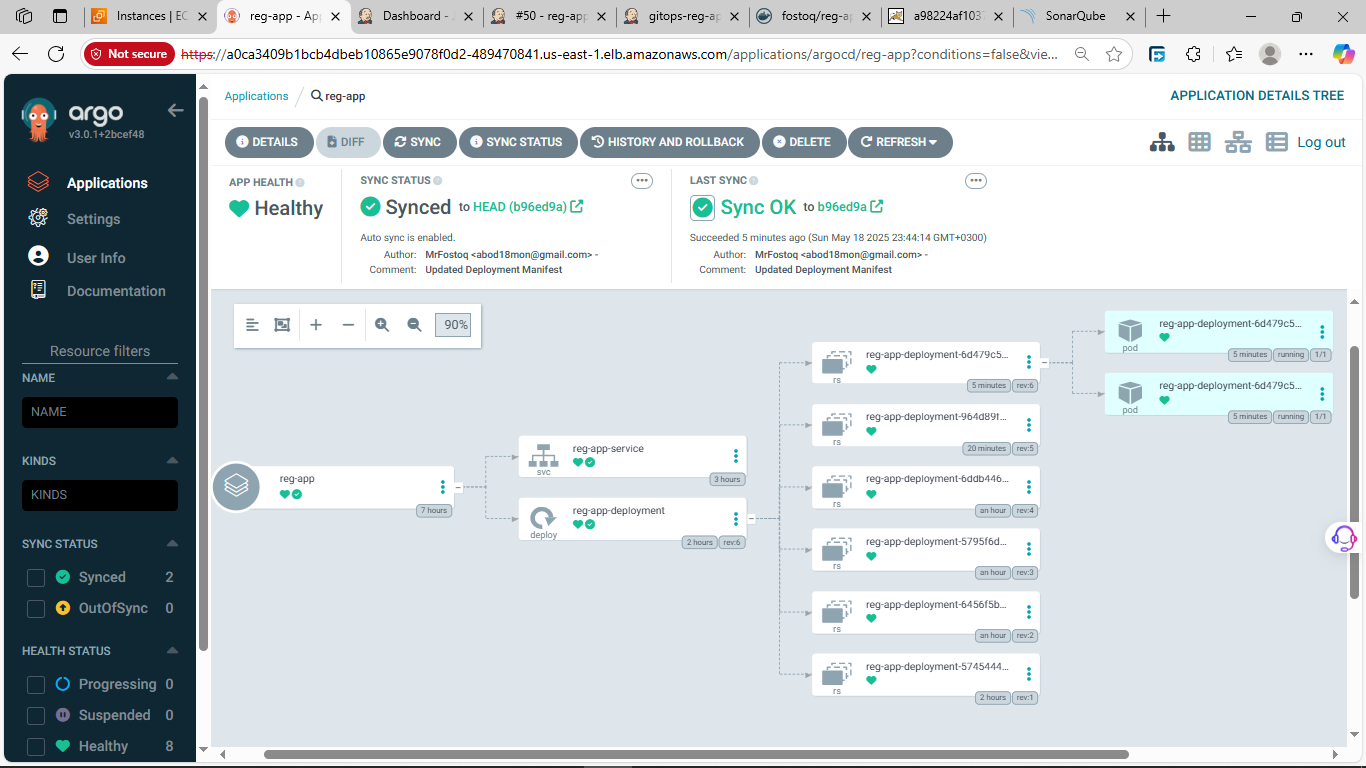
Task: Open replicaset 5795f6d kebab menu
Action: [1029, 549]
